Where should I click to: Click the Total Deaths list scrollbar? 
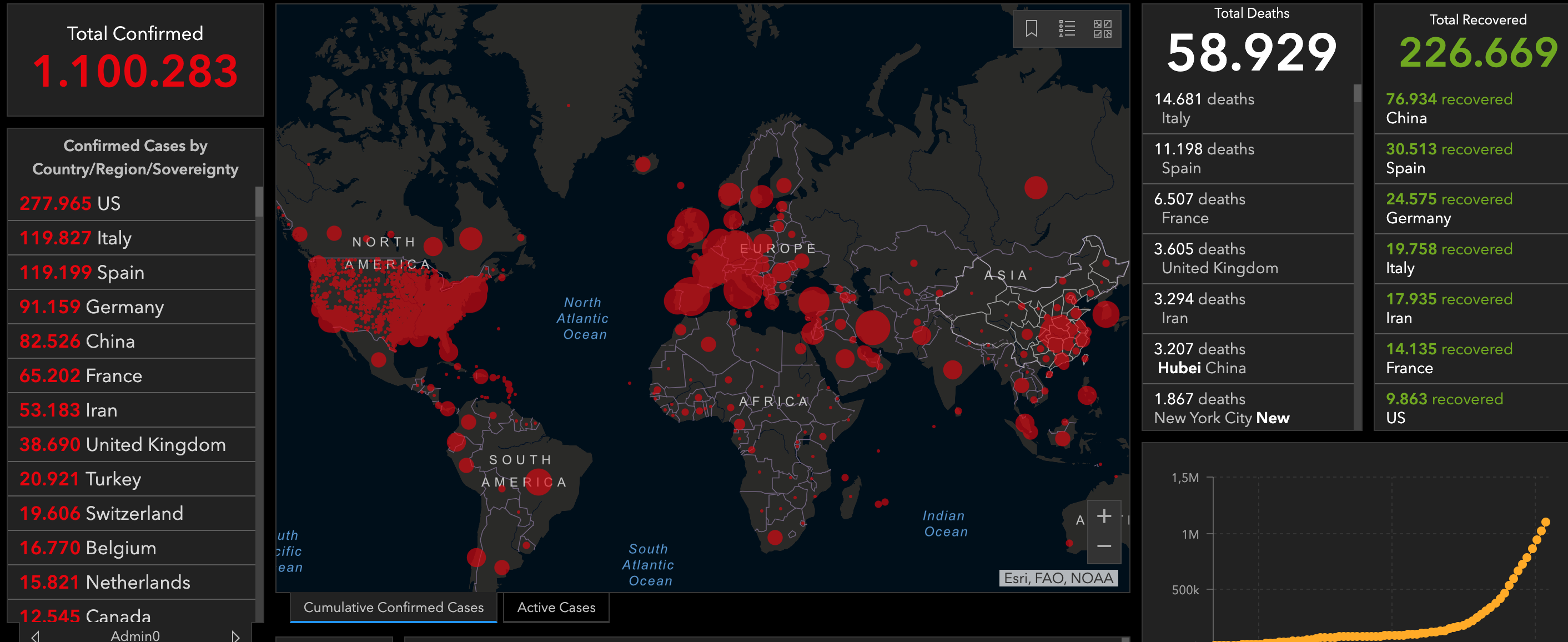point(1357,93)
